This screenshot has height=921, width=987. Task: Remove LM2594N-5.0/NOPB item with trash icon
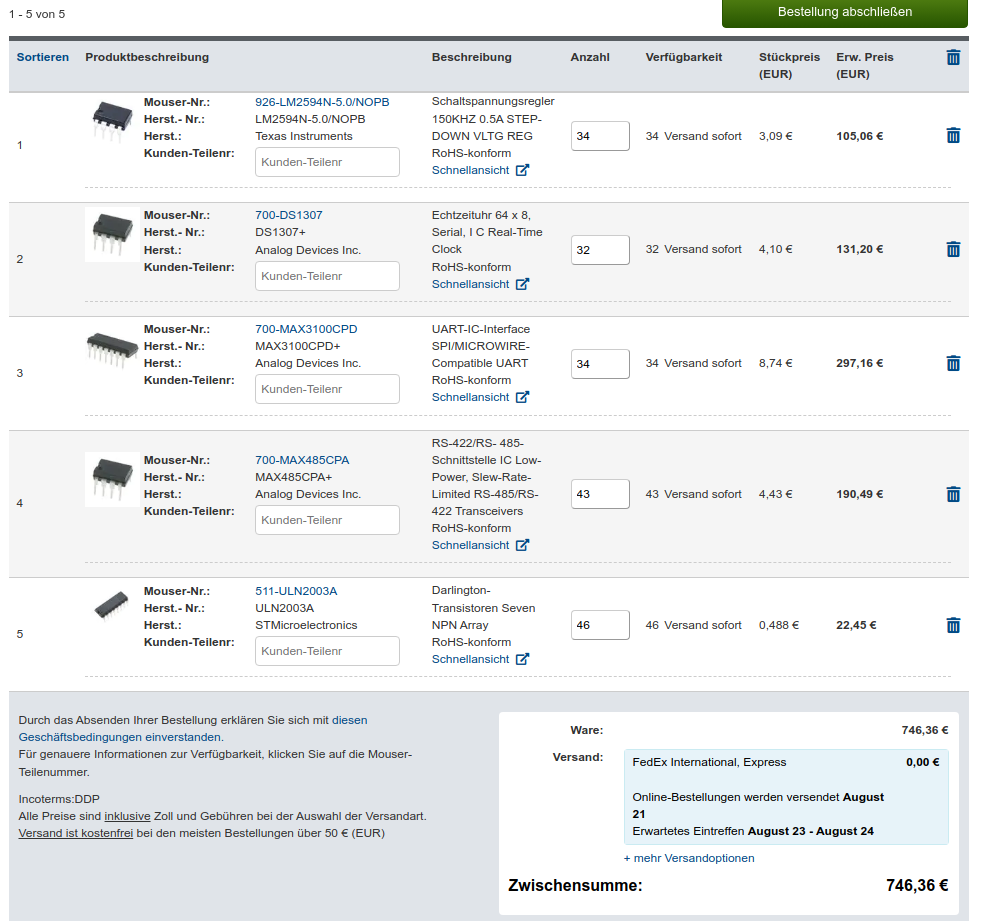(953, 135)
